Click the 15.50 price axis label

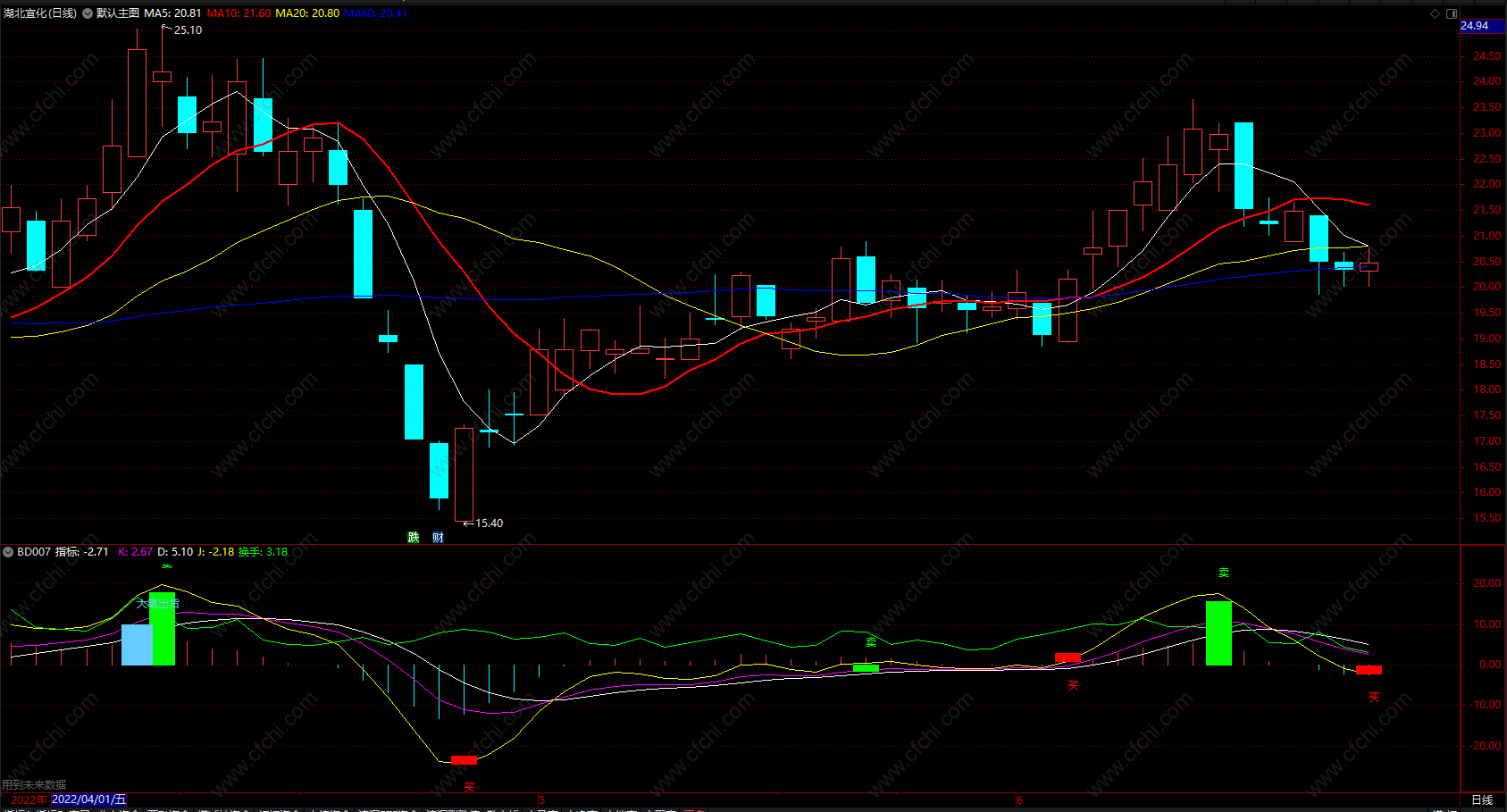coord(1486,518)
